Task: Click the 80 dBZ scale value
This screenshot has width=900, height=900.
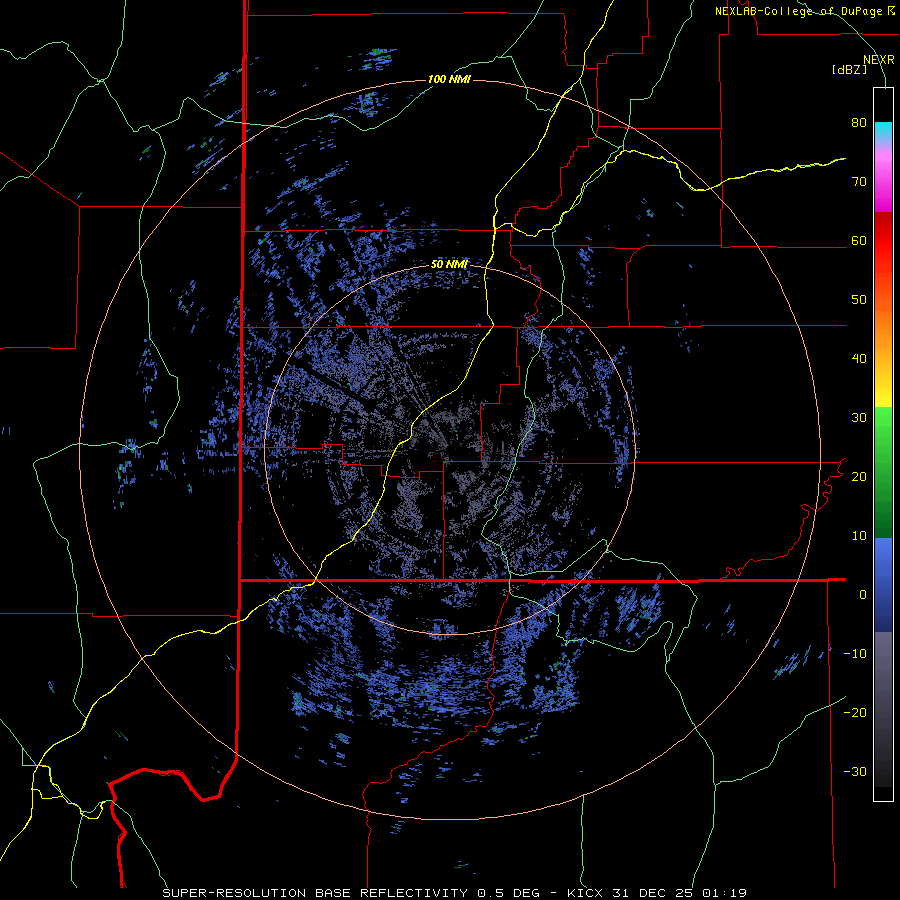Action: point(859,123)
